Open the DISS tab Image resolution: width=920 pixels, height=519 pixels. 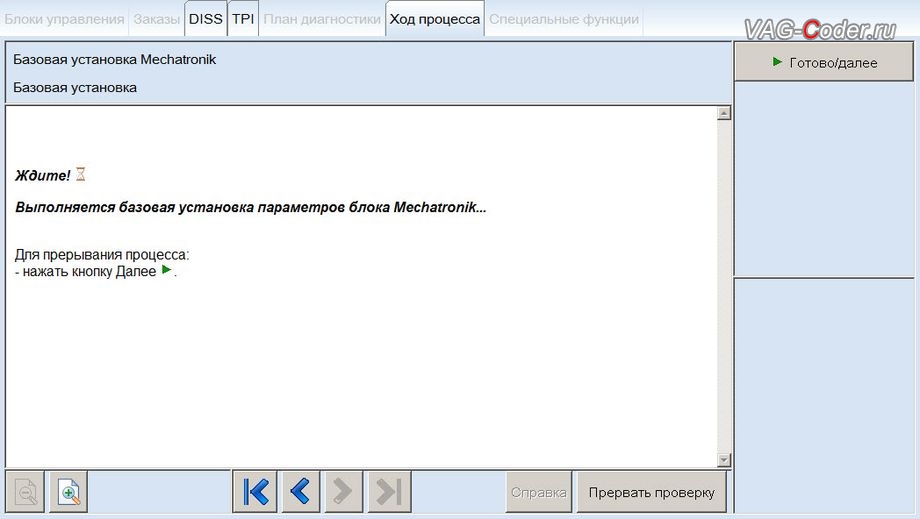coord(205,19)
